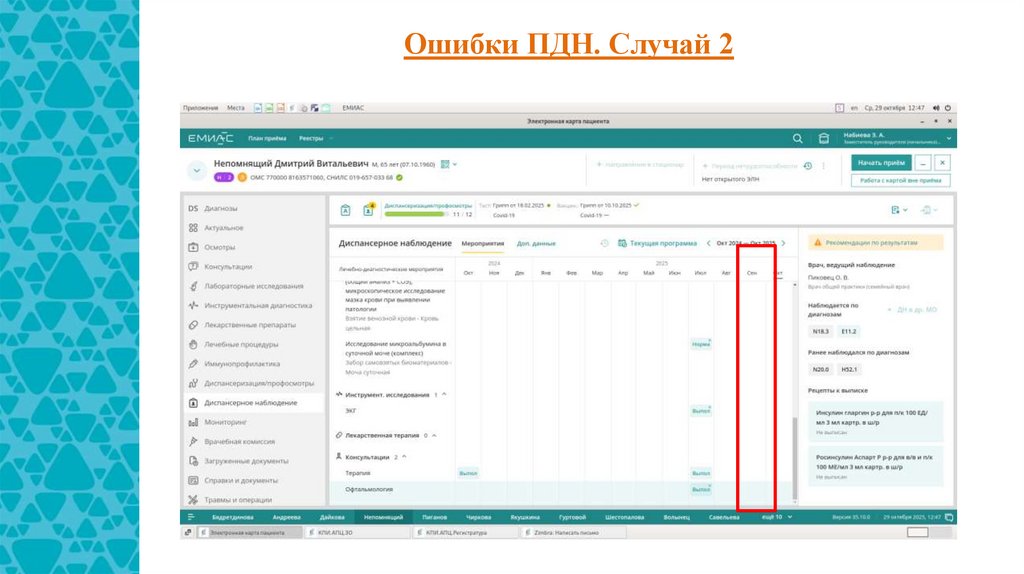
Task: Collapse Консультации group in the table
Action: pos(404,457)
